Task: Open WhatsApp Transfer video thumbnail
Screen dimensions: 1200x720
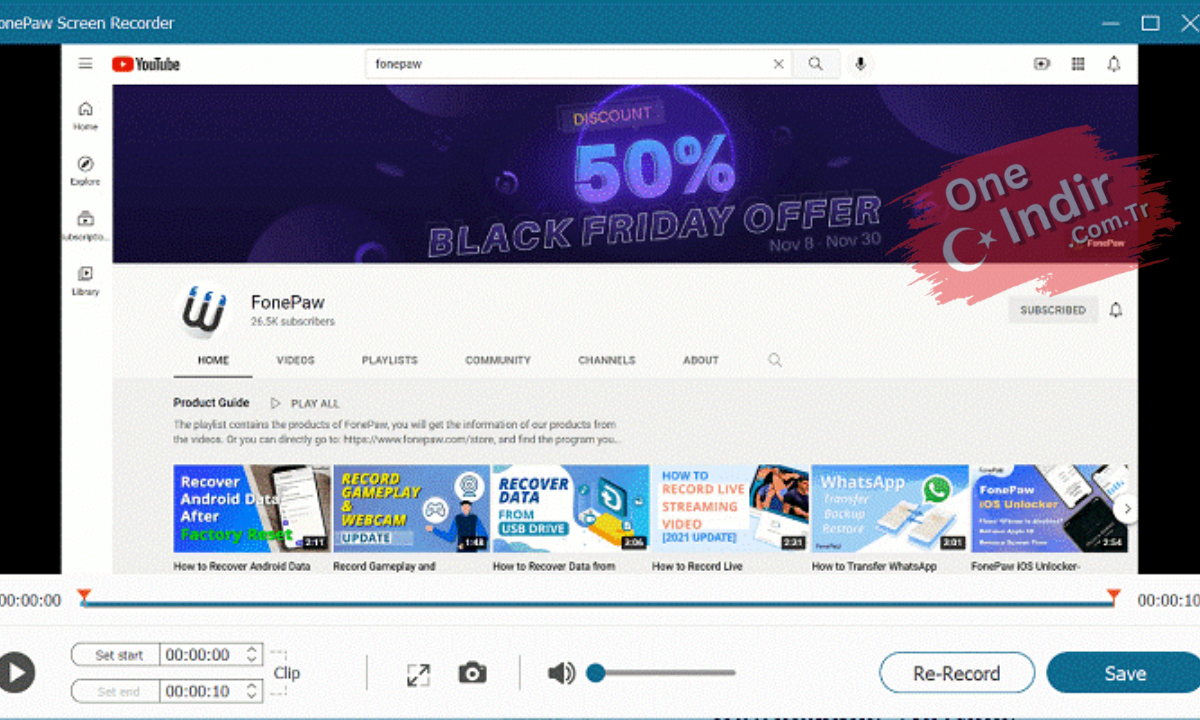Action: tap(890, 509)
